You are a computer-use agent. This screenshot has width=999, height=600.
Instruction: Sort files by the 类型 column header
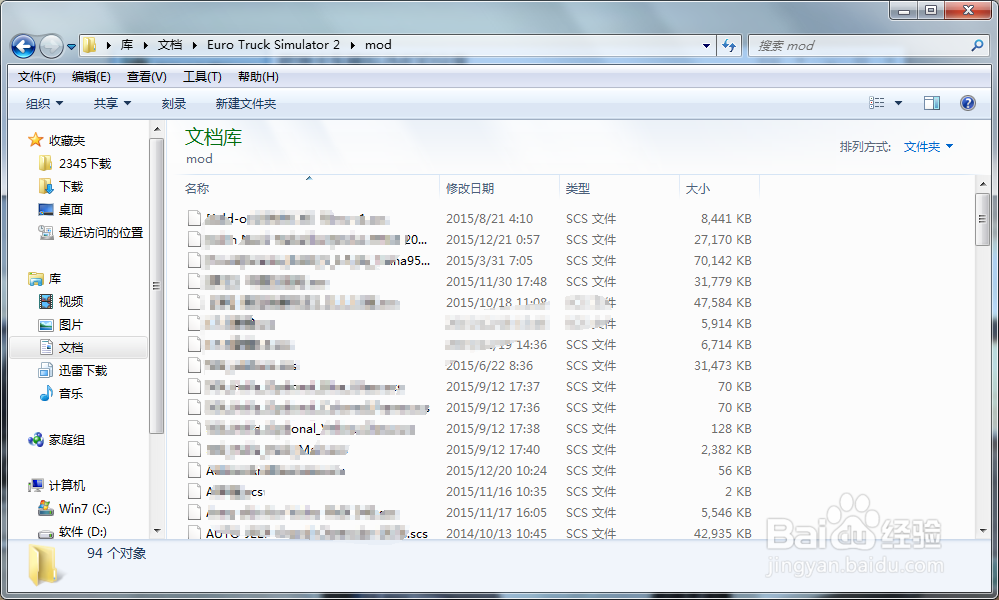pyautogui.click(x=578, y=189)
